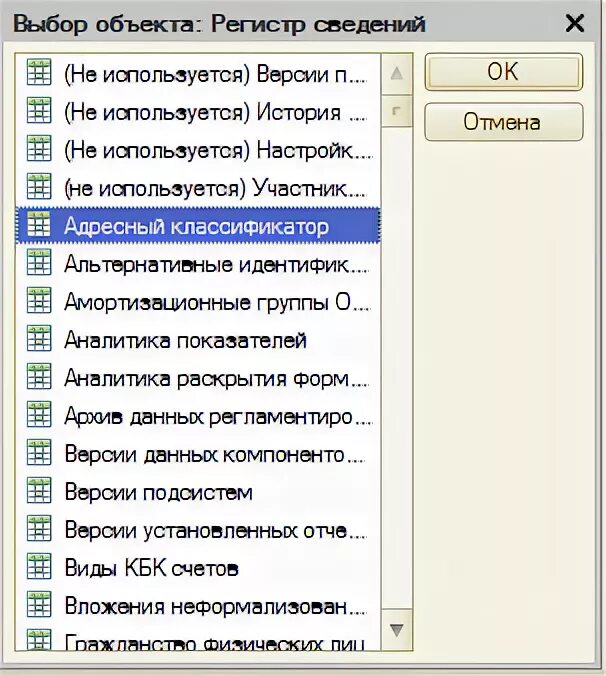Click icon next to (Не используется) История
Screen dimensions: 606x676
click(x=39, y=111)
